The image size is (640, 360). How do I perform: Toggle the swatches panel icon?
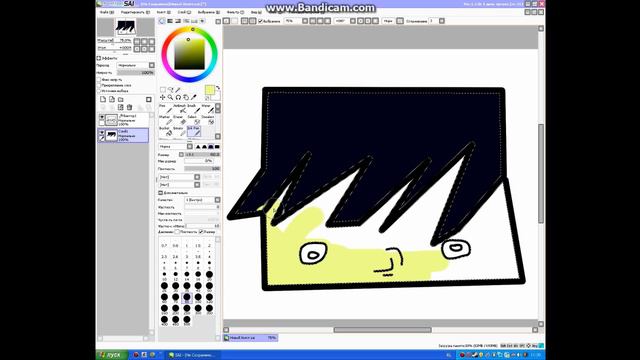(194, 21)
